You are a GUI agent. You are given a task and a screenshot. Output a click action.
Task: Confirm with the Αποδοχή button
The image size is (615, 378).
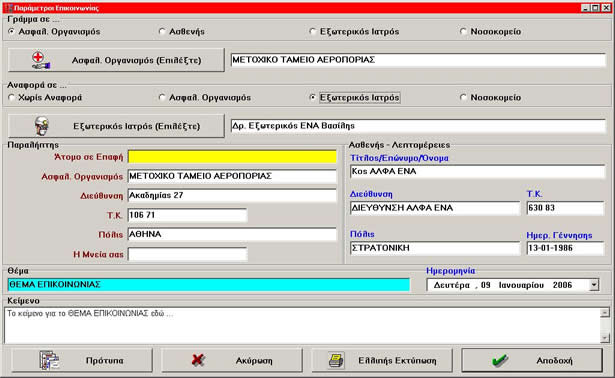(532, 360)
